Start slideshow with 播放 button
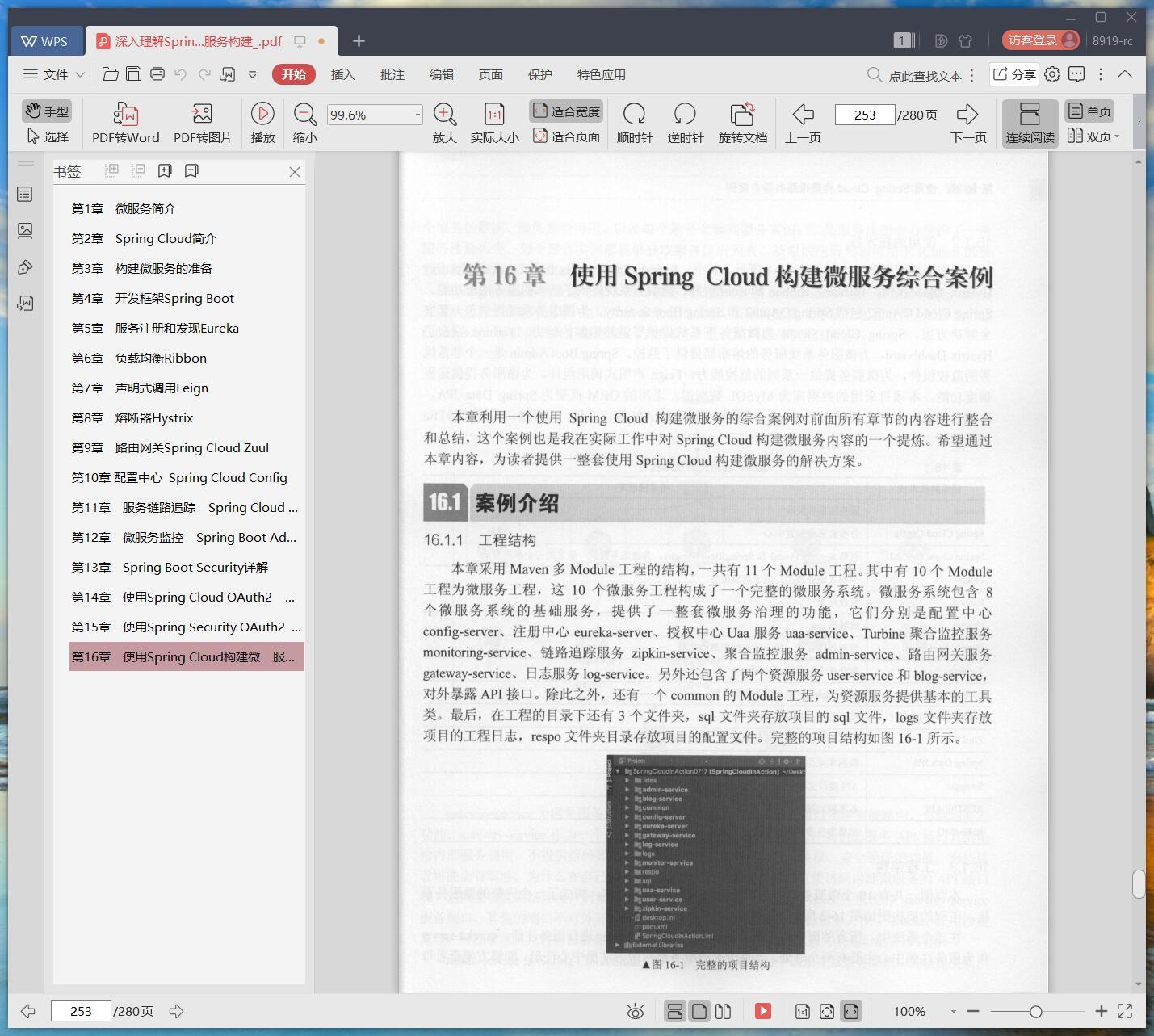The width and height of the screenshot is (1154, 1036). pyautogui.click(x=262, y=124)
